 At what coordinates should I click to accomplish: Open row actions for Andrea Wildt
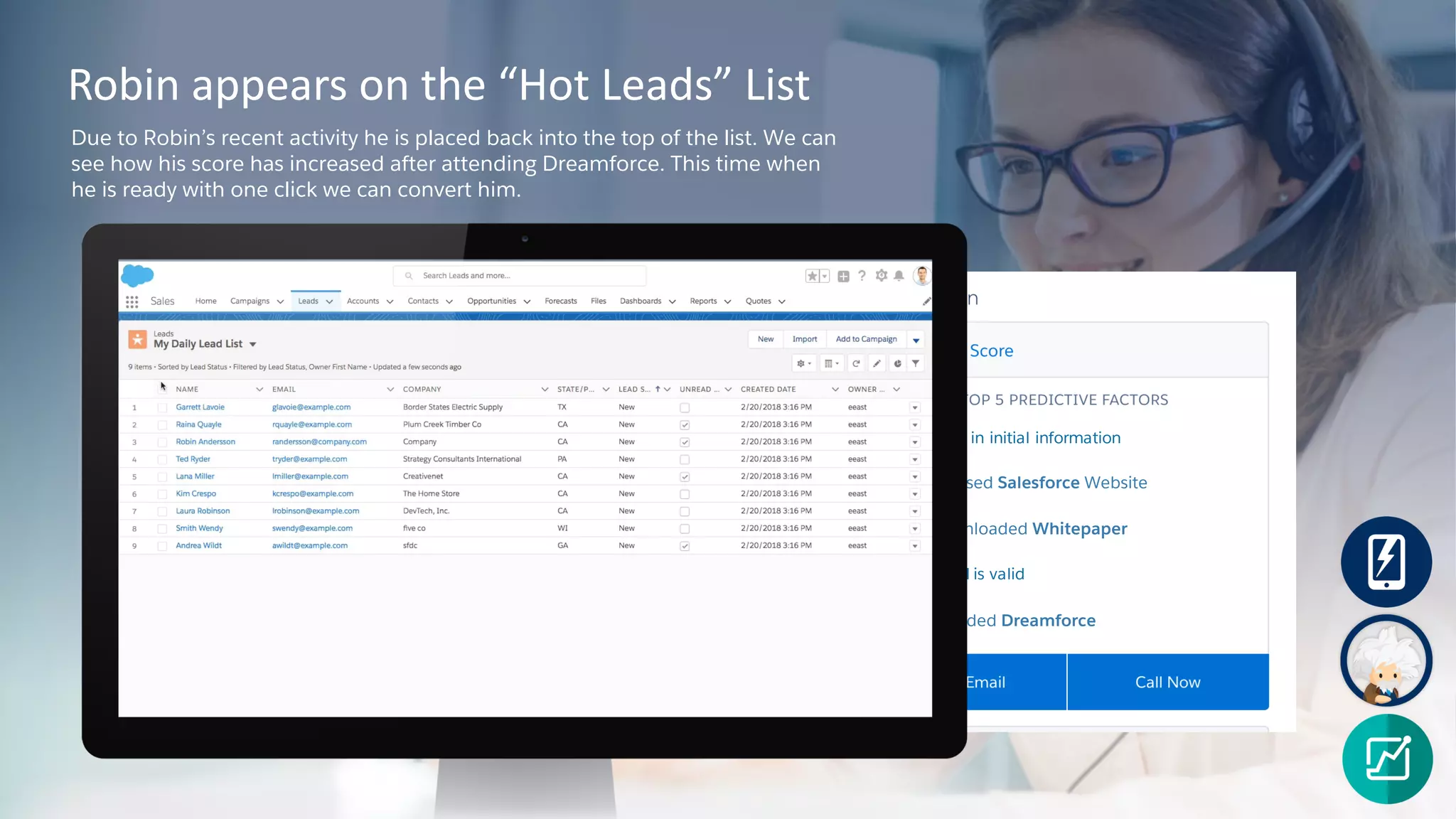coord(915,546)
